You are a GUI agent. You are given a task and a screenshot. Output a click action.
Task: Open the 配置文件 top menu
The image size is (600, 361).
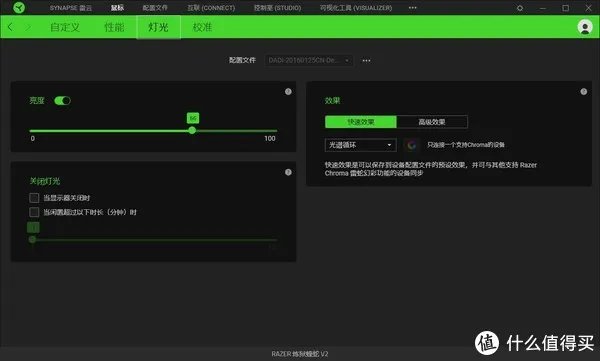tap(155, 8)
